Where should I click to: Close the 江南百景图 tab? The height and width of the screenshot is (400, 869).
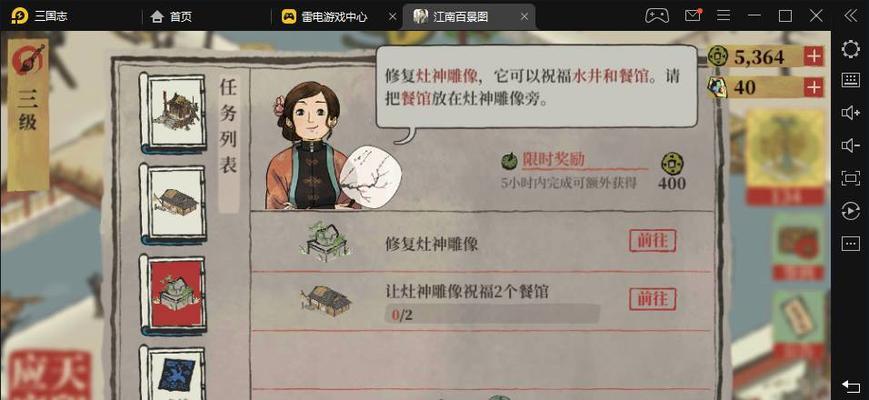[x=524, y=17]
